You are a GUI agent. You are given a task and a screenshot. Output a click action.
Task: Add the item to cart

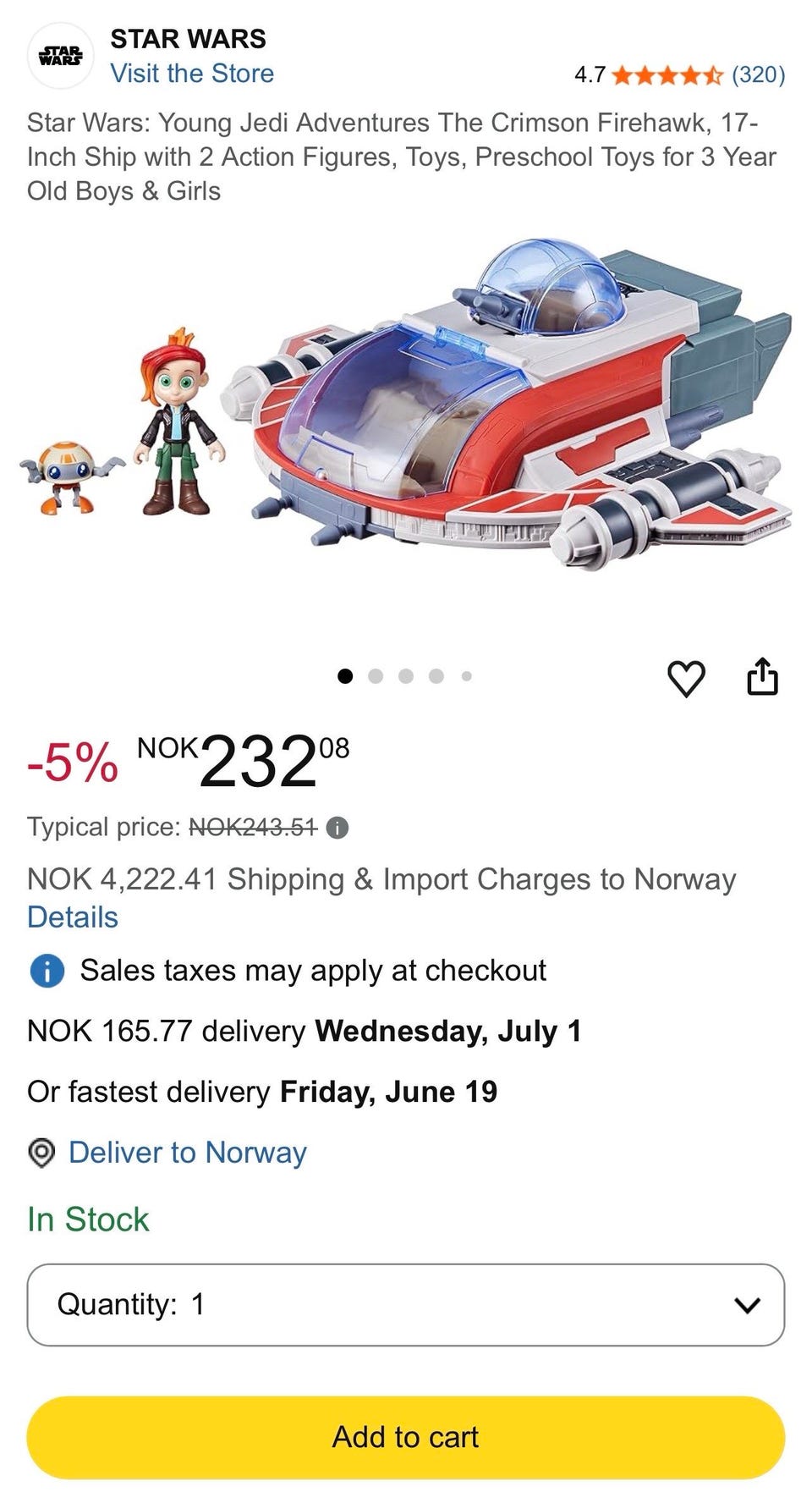[x=406, y=1437]
